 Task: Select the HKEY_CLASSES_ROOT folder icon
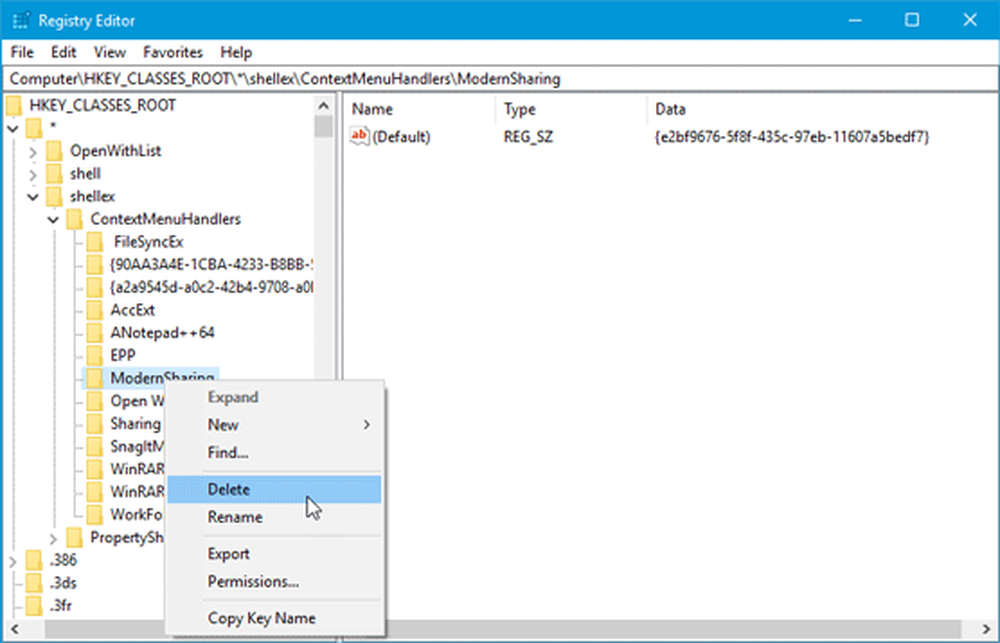14,105
